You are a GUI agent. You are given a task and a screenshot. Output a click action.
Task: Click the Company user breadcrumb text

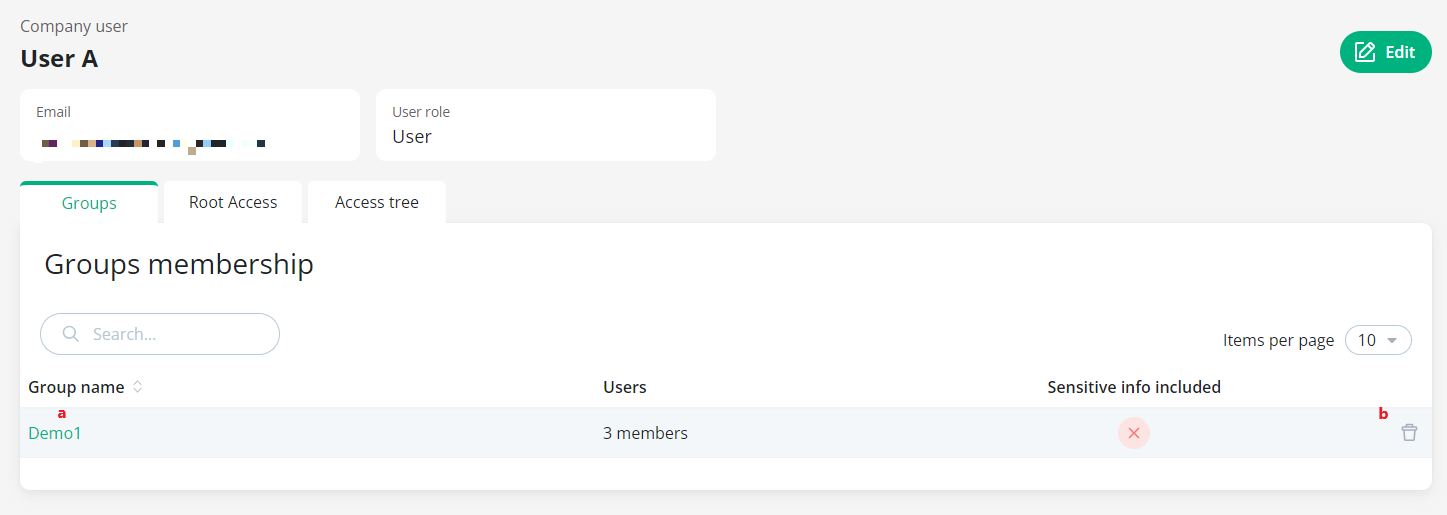[74, 26]
